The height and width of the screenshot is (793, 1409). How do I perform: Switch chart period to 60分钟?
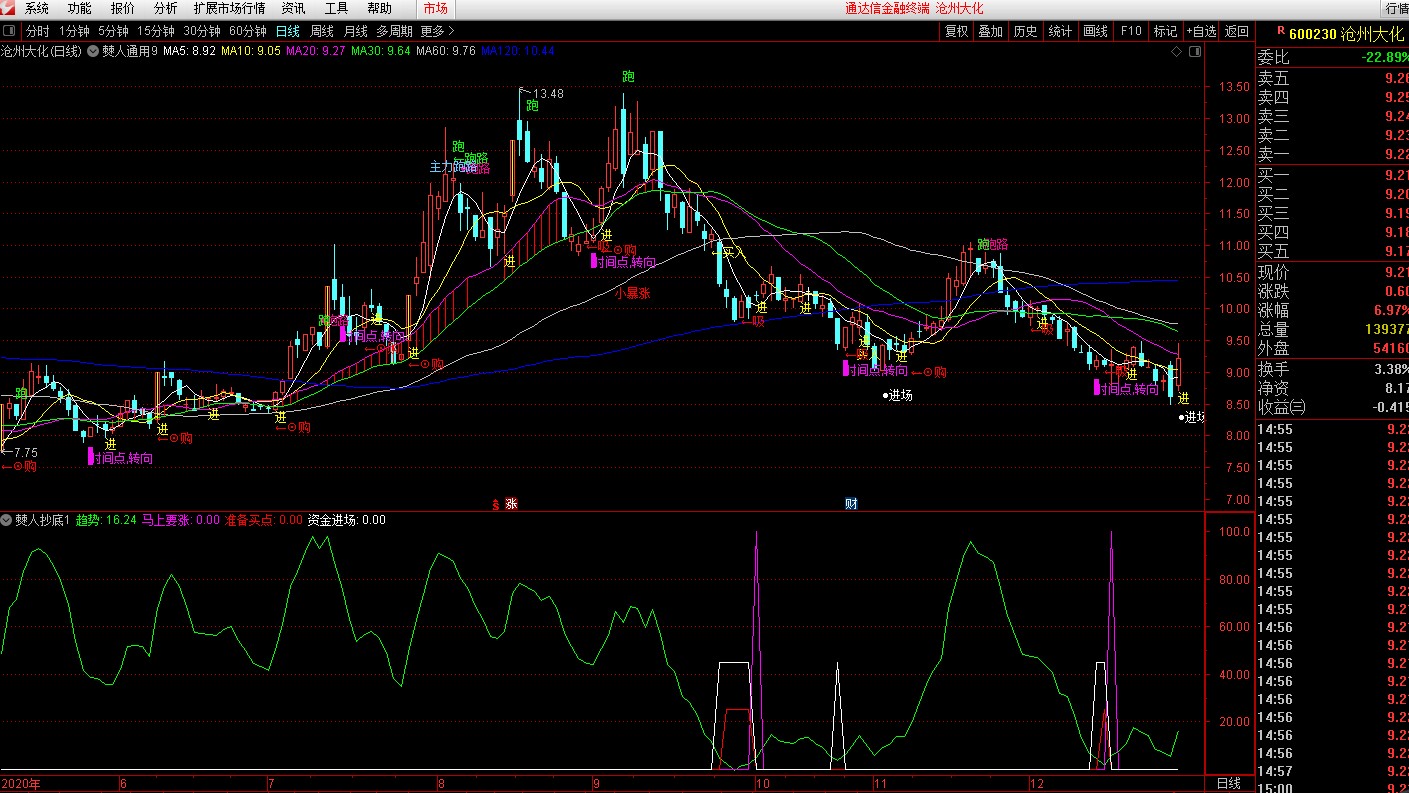click(248, 31)
